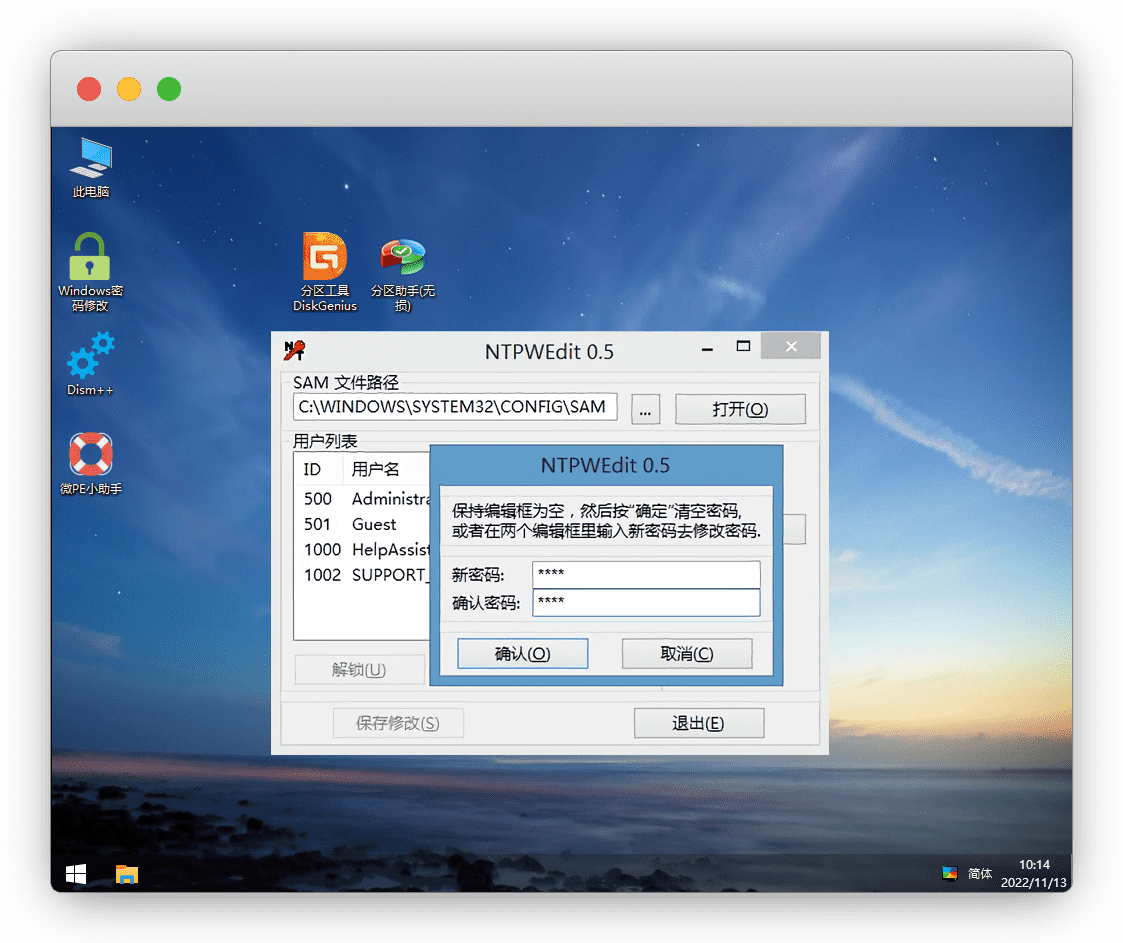Image resolution: width=1123 pixels, height=943 pixels.
Task: Open the 此电脑 desktop icon
Action: point(91,158)
